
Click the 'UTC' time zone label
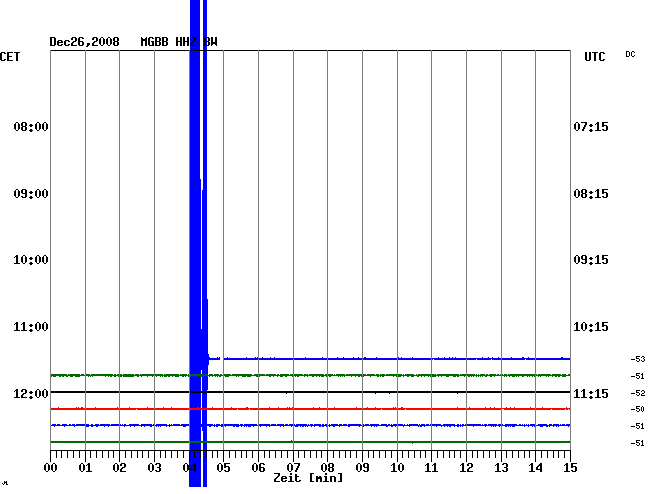tap(594, 56)
